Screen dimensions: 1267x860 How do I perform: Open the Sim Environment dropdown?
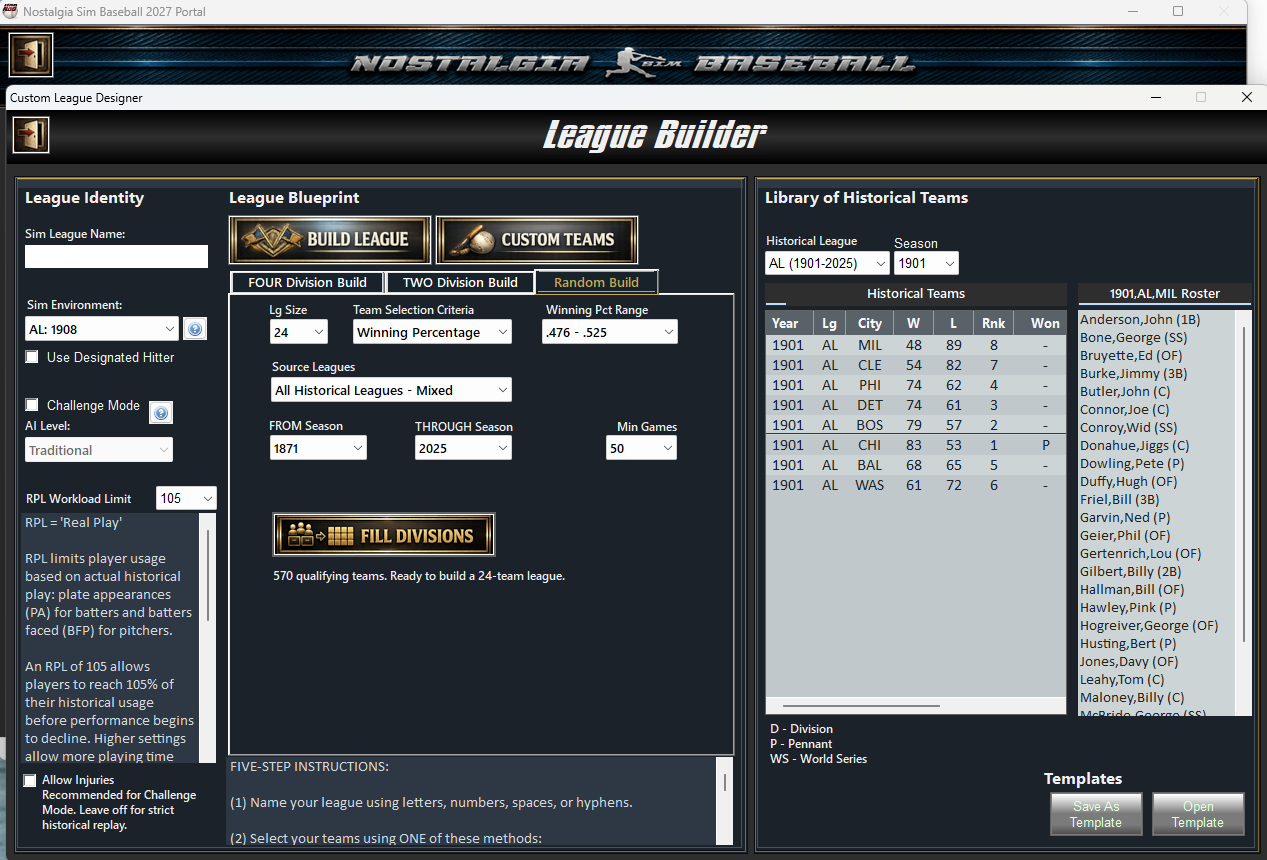click(102, 329)
